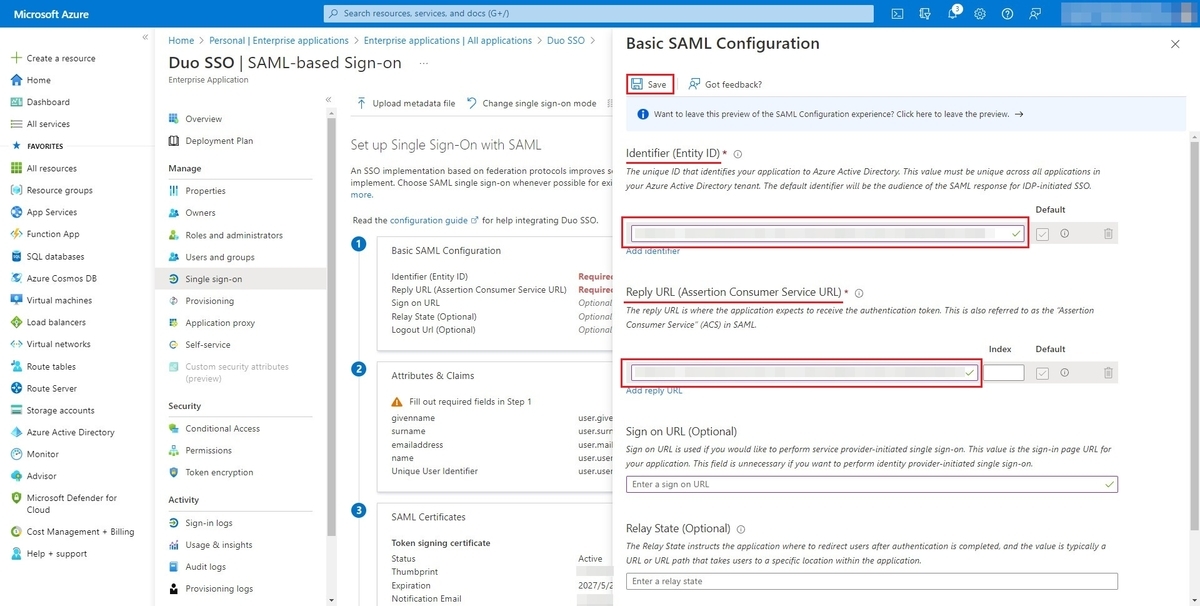Click the Identifier (Entity ID) input field
The image size is (1200, 606).
pos(826,233)
